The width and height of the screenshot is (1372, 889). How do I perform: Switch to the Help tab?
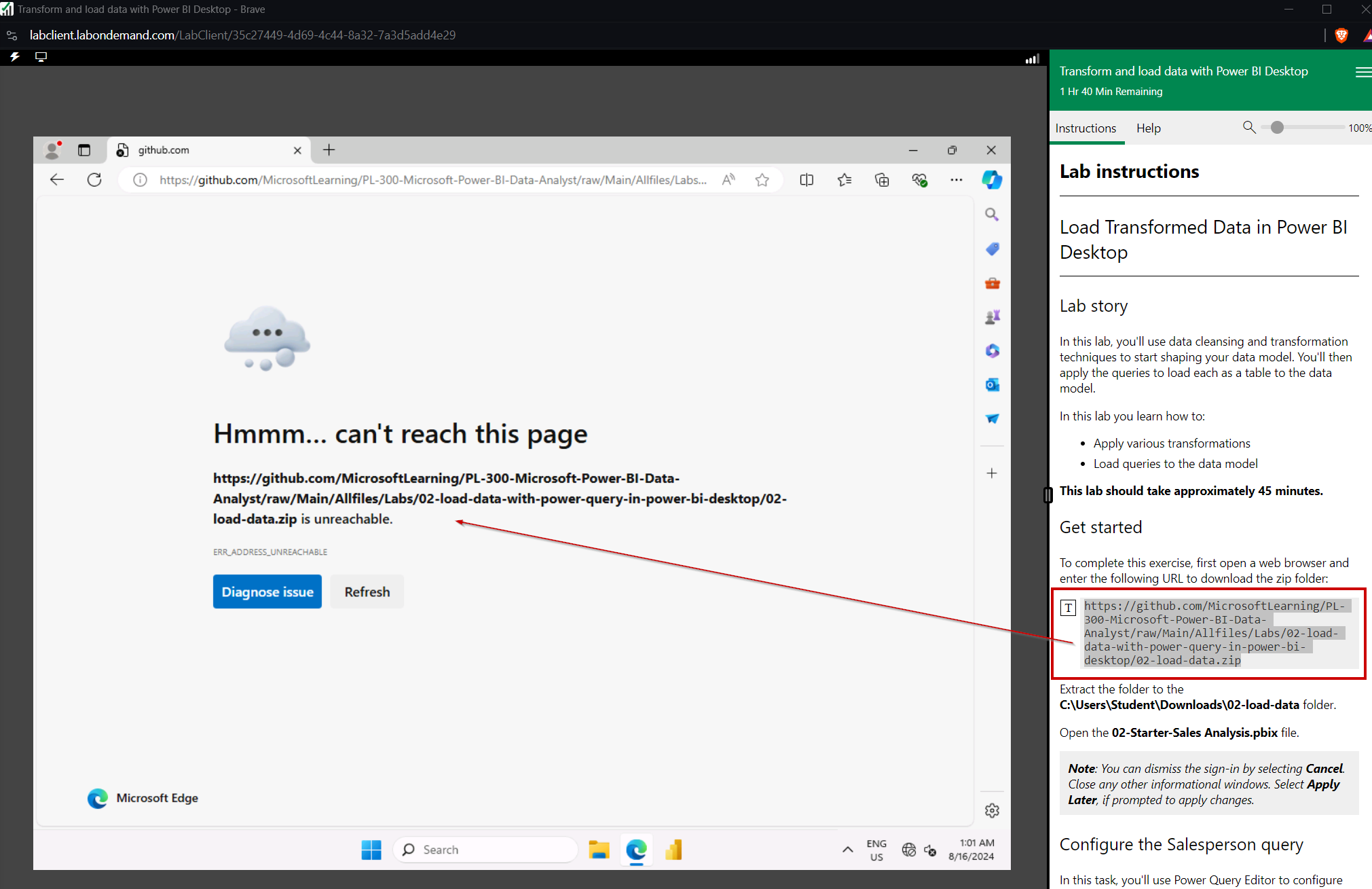(1149, 128)
